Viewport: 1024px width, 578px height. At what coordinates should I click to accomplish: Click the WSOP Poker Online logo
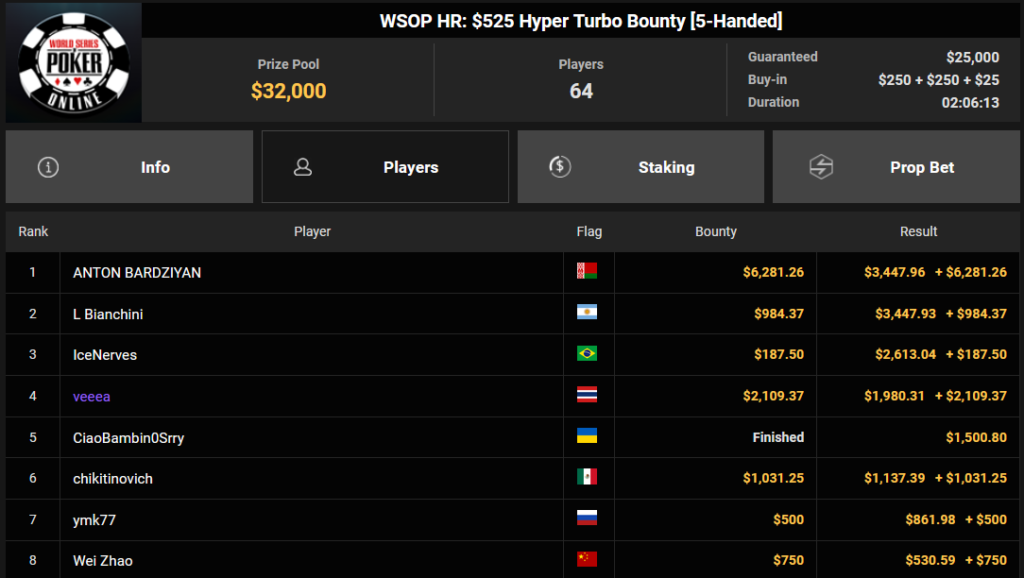(74, 63)
